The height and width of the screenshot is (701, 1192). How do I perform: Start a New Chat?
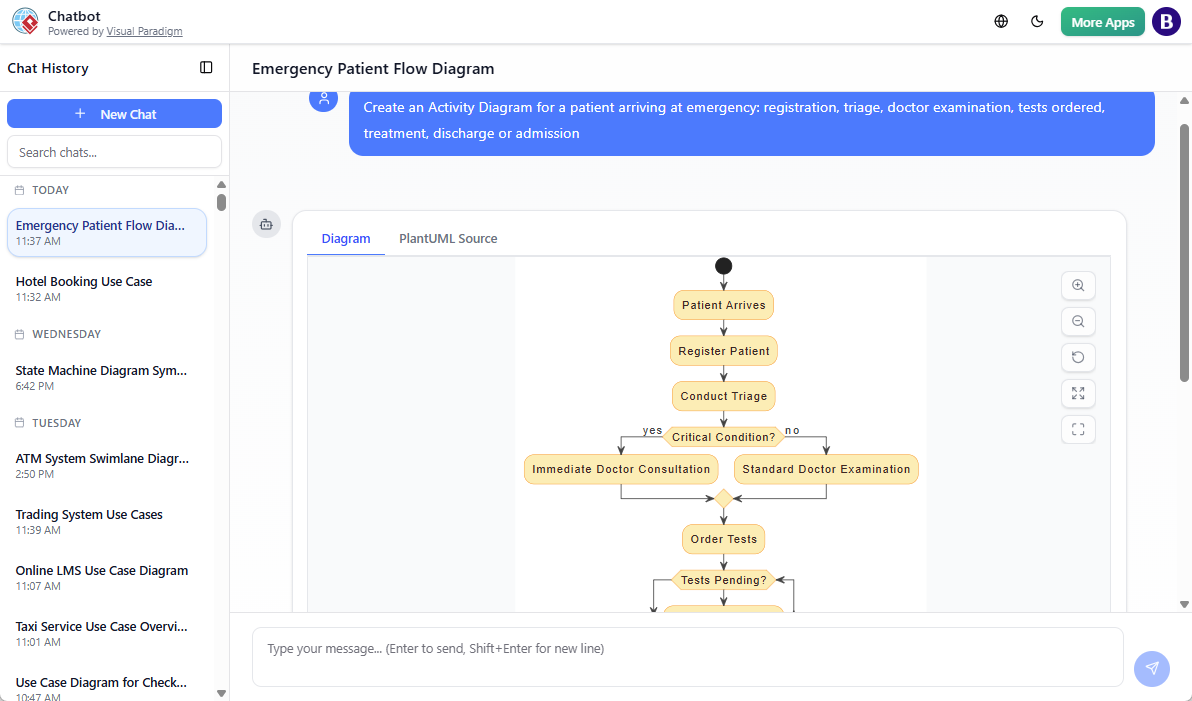pyautogui.click(x=114, y=113)
